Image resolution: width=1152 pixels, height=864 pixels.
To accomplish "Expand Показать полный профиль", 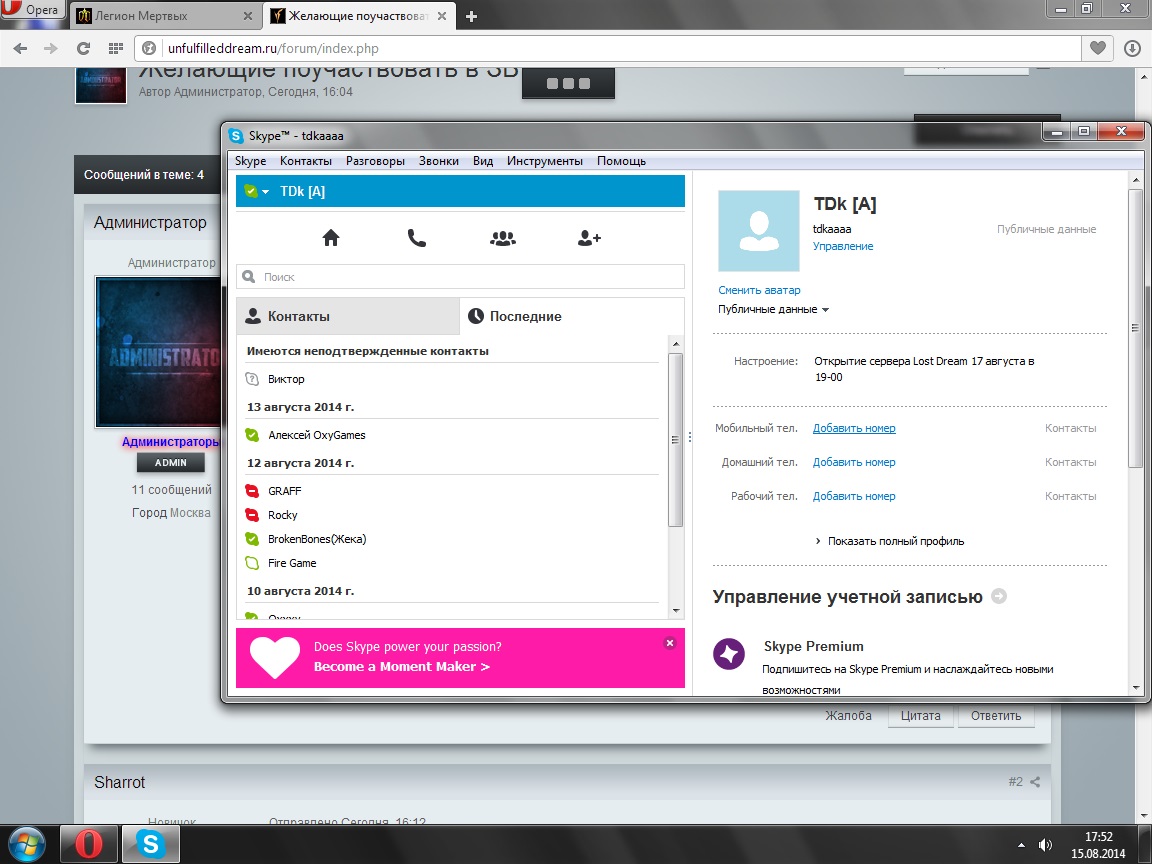I will pos(890,541).
